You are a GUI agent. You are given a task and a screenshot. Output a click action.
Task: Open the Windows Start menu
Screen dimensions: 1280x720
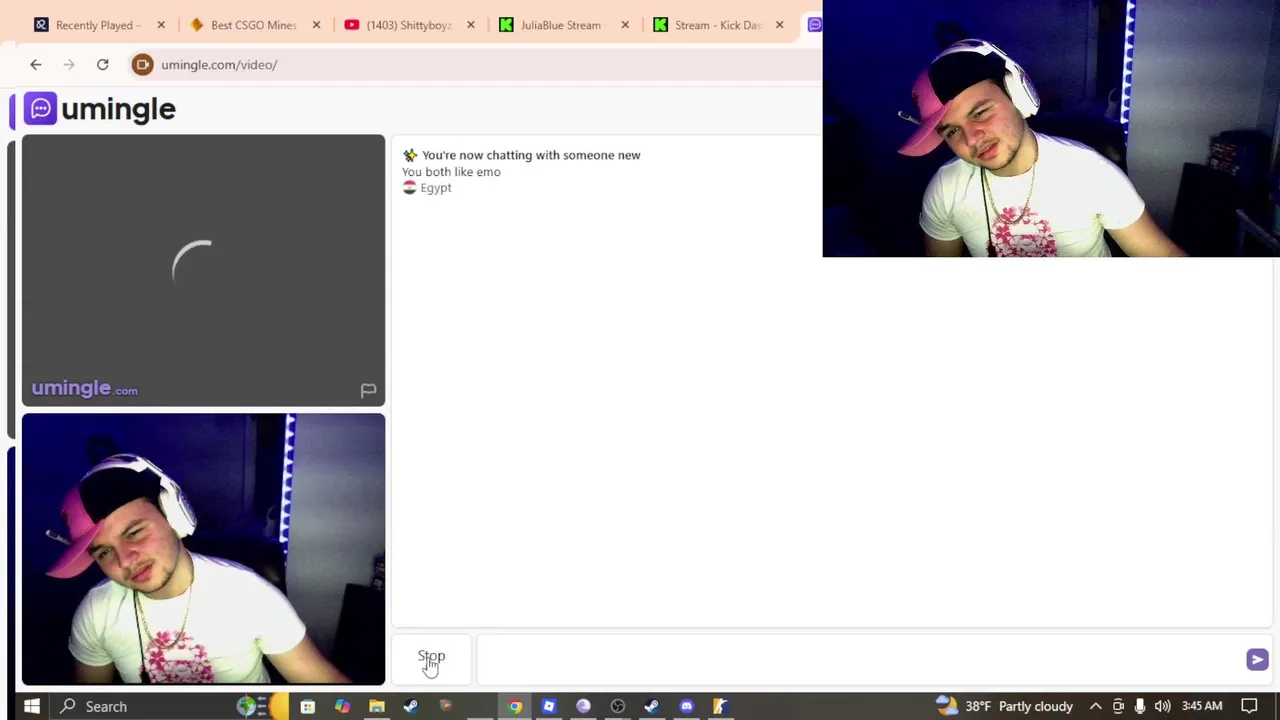[31, 706]
